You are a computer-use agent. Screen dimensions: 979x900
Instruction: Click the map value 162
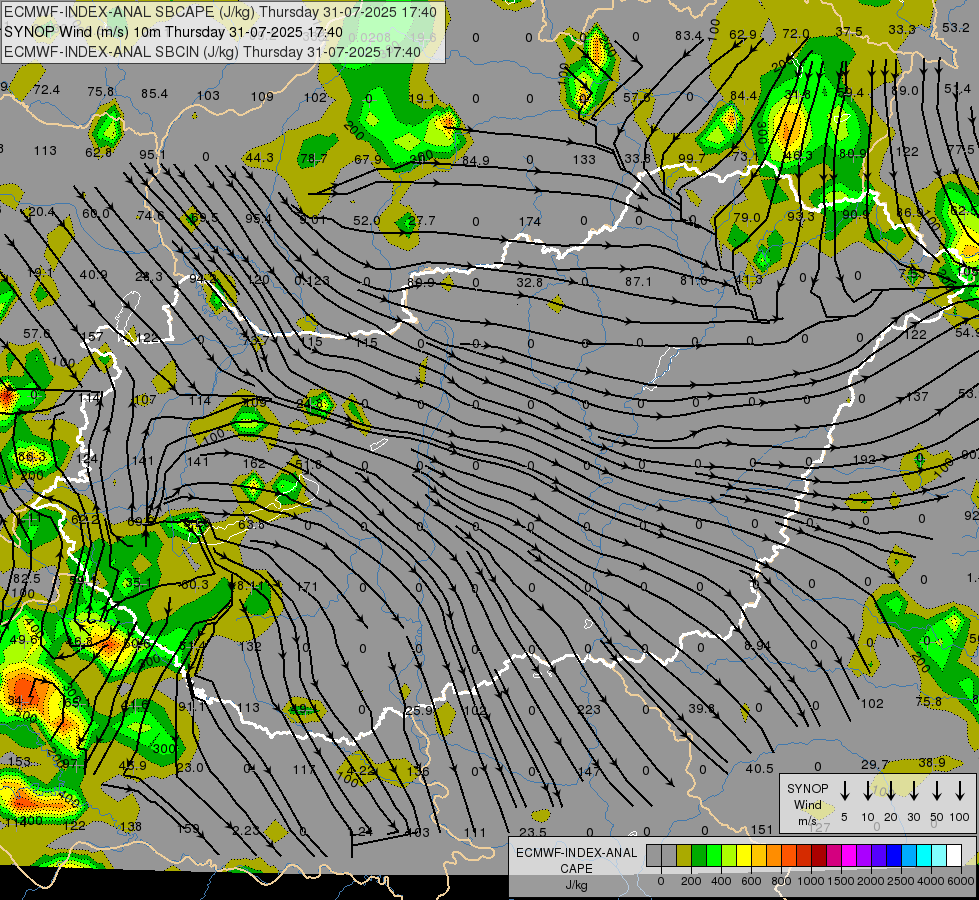tap(254, 464)
